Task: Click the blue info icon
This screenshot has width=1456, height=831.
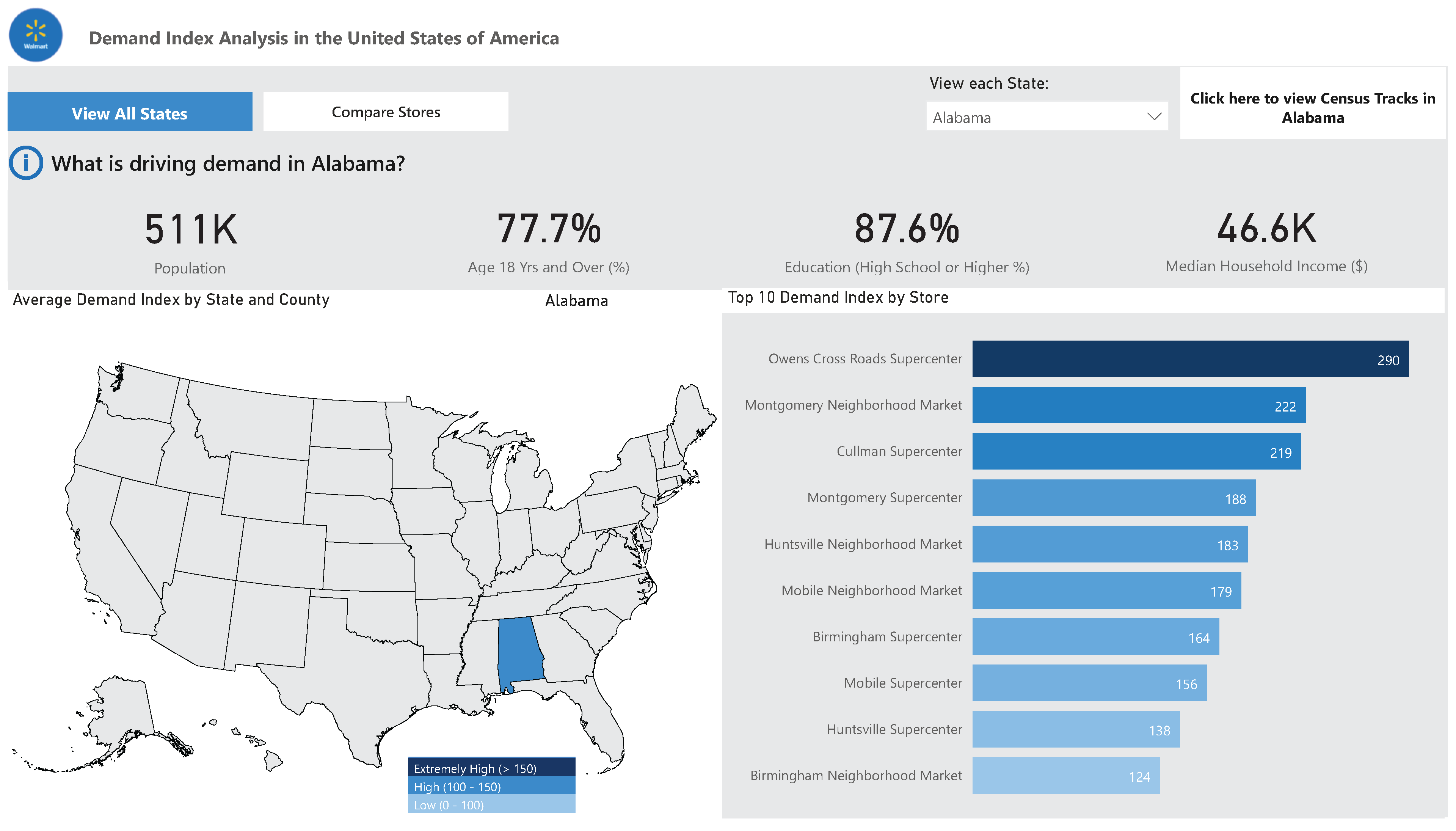Action: (26, 163)
